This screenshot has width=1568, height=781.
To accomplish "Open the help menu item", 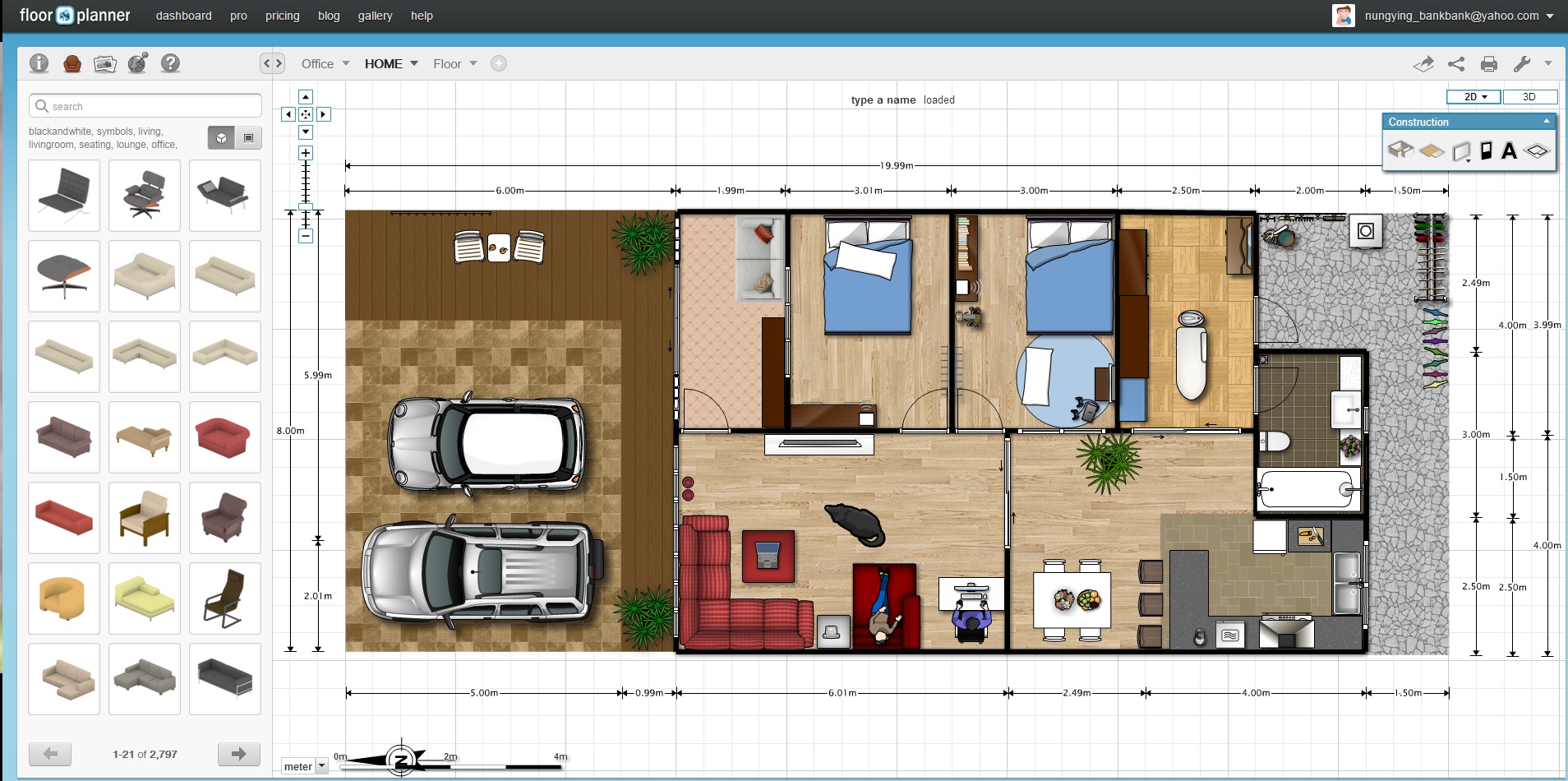I will pyautogui.click(x=422, y=16).
